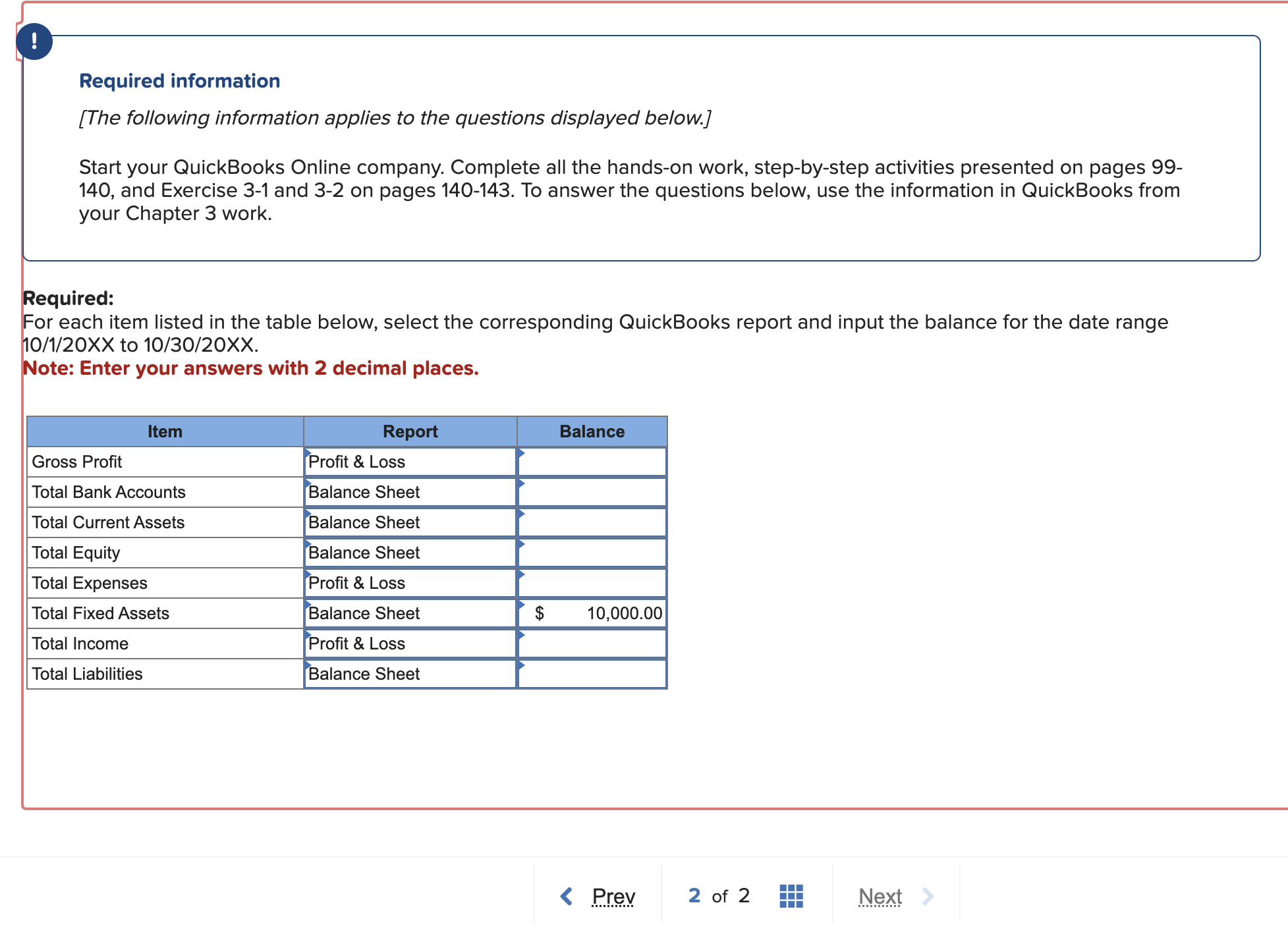
Task: Open Gross Profit report dropdown
Action: tap(410, 462)
